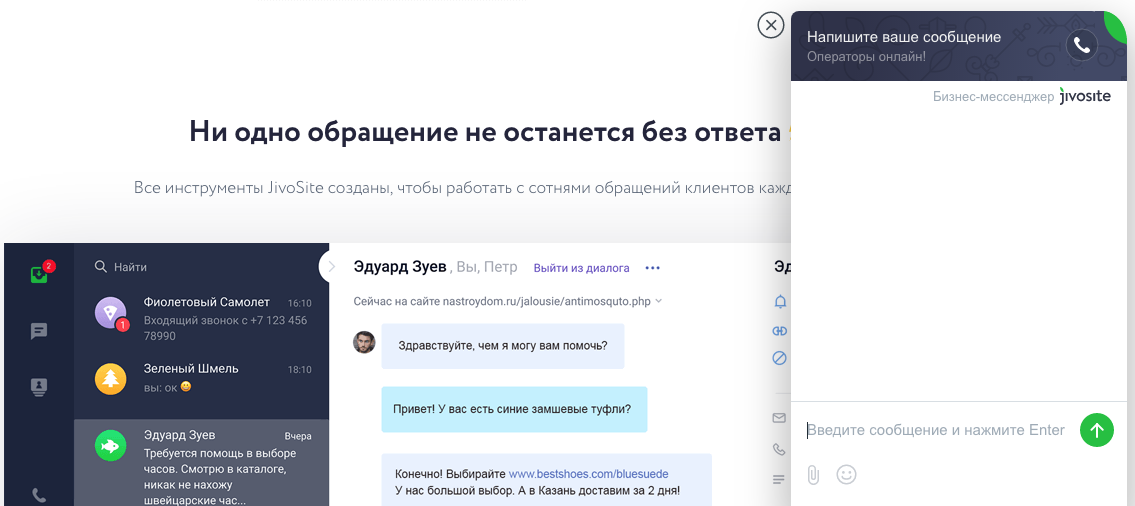Screen dimensions: 1135x506
Task: Open the www.bestshoes.com/bluesuede link
Action: point(588,474)
